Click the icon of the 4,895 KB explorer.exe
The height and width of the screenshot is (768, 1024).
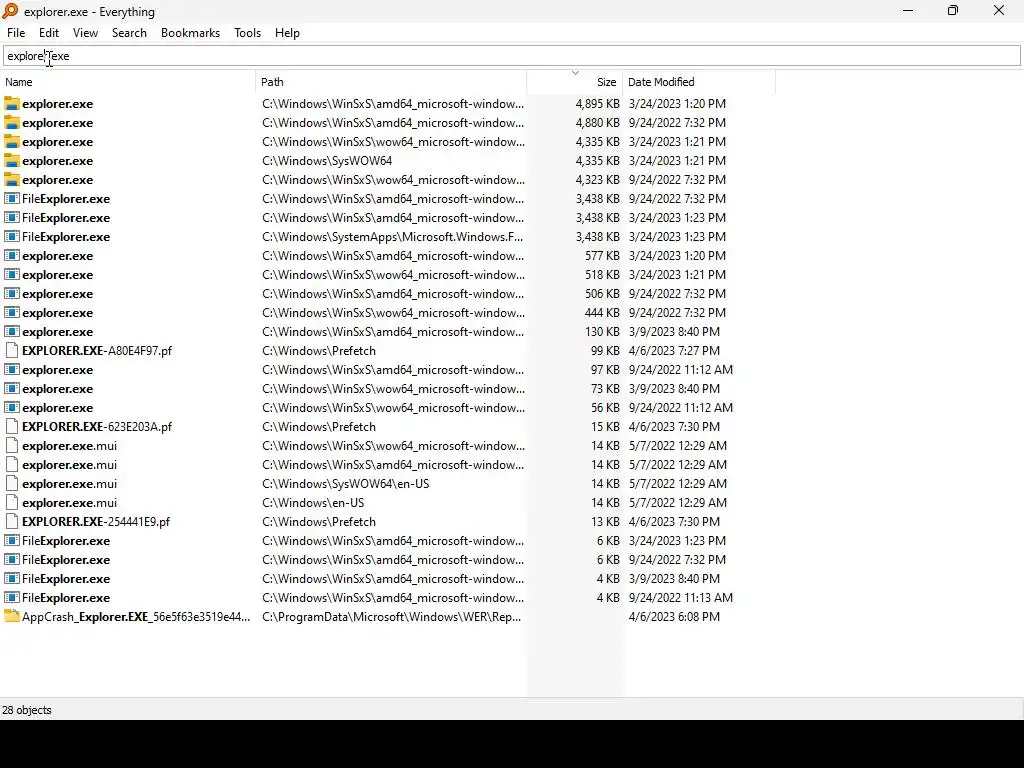pos(12,104)
